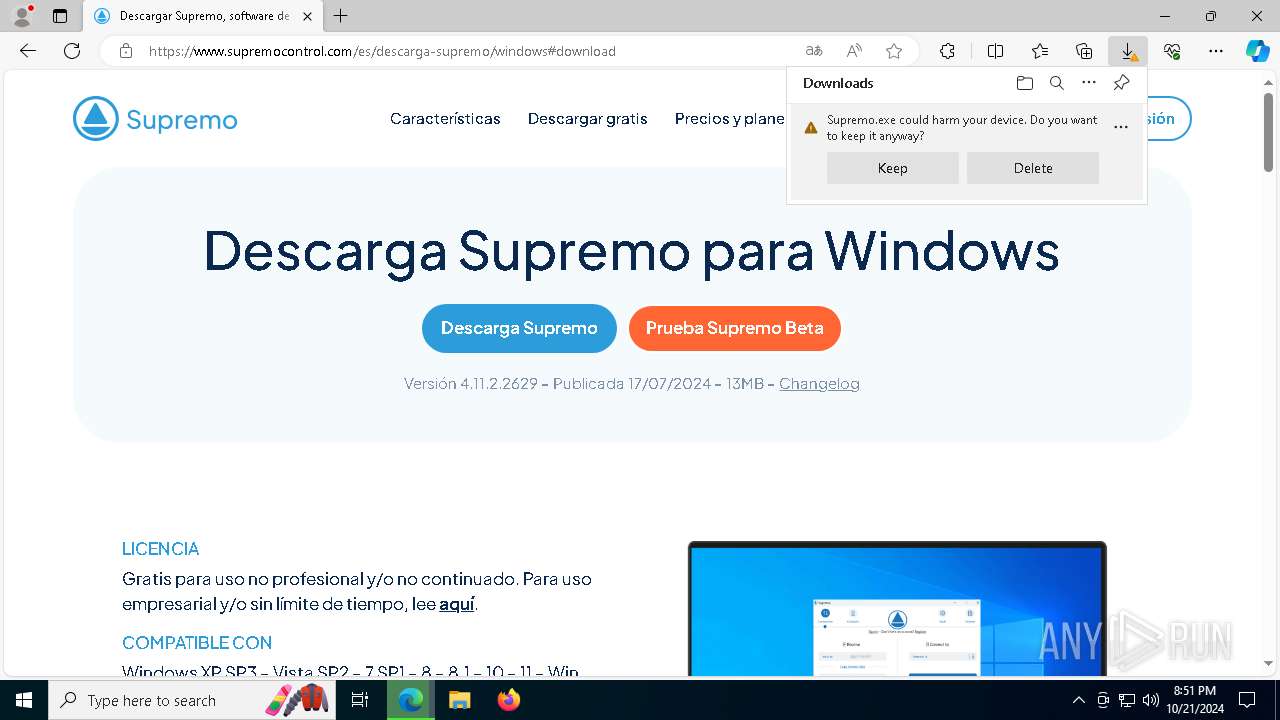This screenshot has height=720, width=1280.
Task: Open the network status icon
Action: click(1126, 700)
